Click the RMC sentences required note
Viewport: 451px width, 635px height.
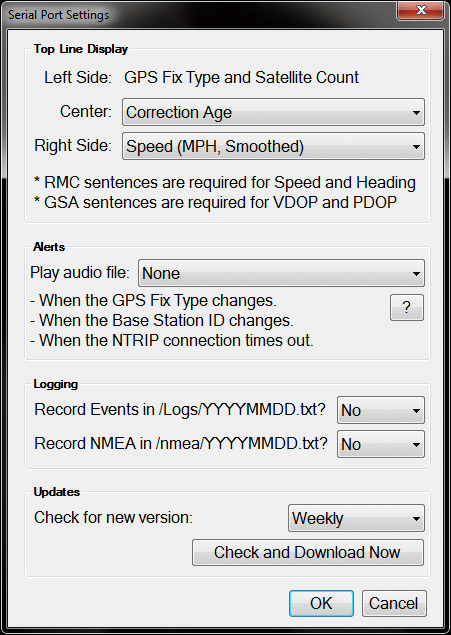pos(225,183)
